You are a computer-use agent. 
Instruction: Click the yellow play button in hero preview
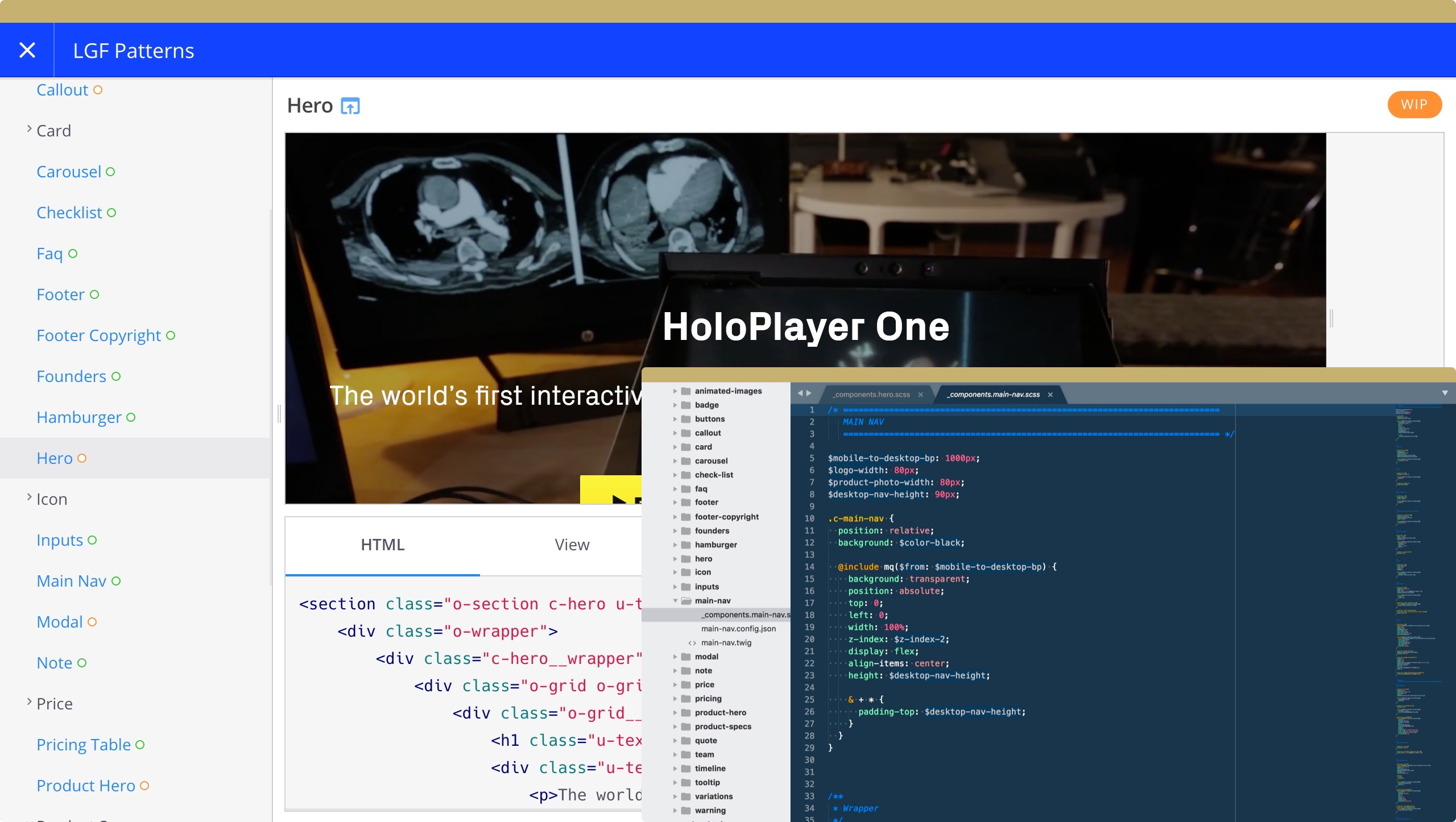coord(611,490)
